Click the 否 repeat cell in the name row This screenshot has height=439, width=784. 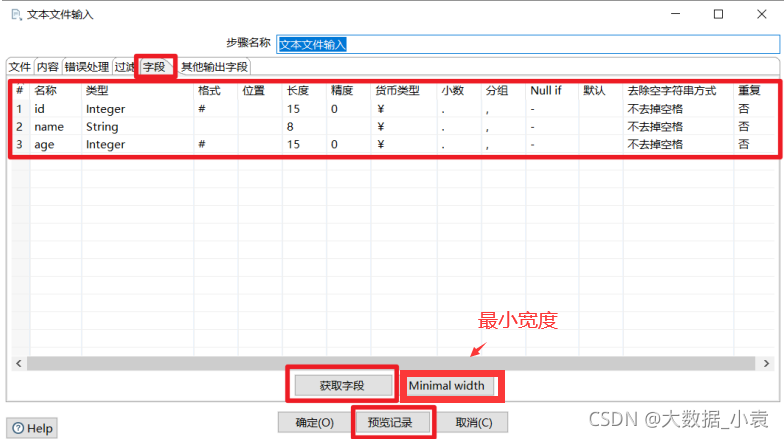coord(754,126)
